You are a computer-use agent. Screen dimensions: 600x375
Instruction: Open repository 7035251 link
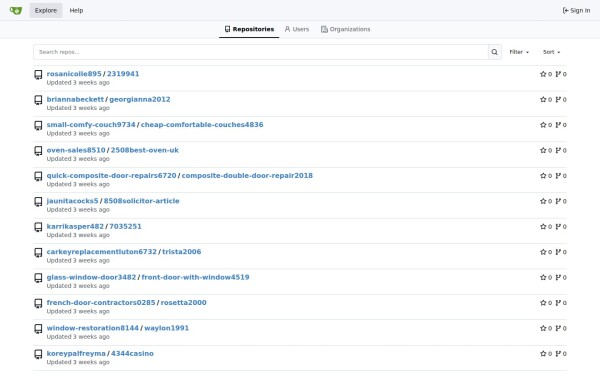tap(125, 226)
